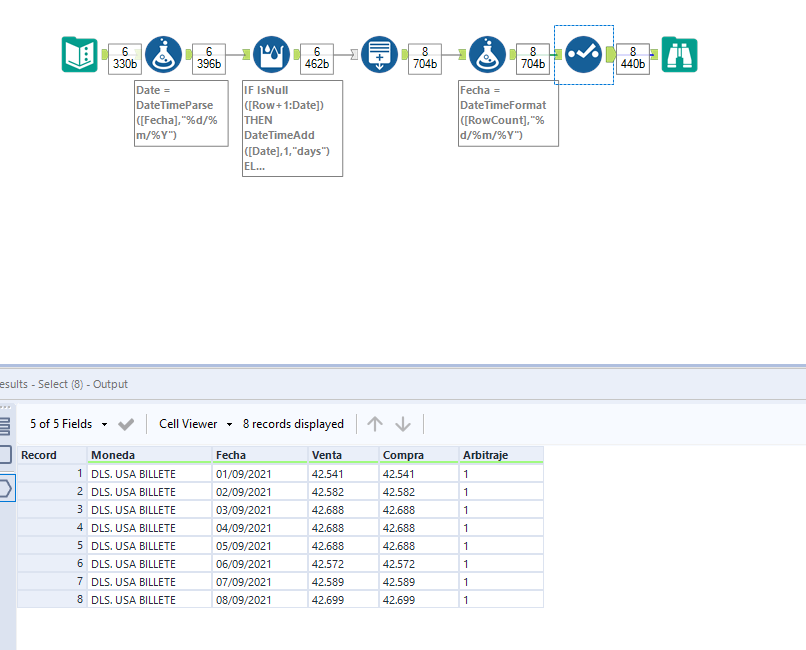Screen dimensions: 806x650
Task: Click the 396b connection record label
Action: tap(209, 59)
